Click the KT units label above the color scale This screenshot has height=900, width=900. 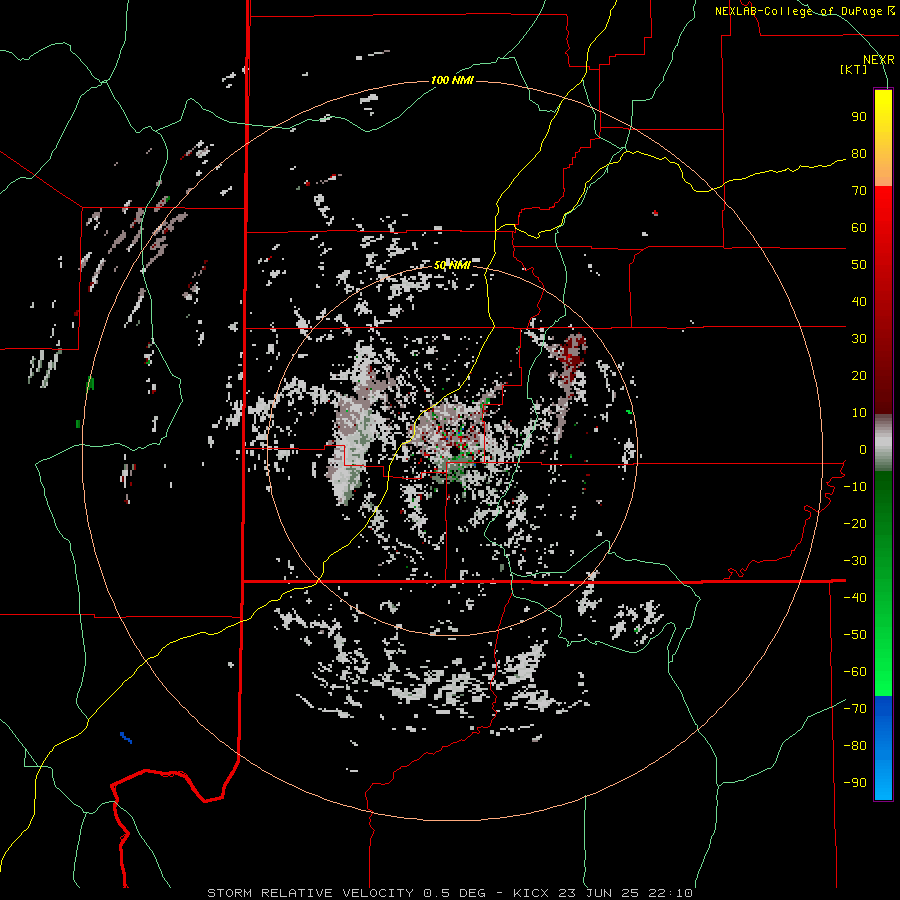[x=854, y=69]
